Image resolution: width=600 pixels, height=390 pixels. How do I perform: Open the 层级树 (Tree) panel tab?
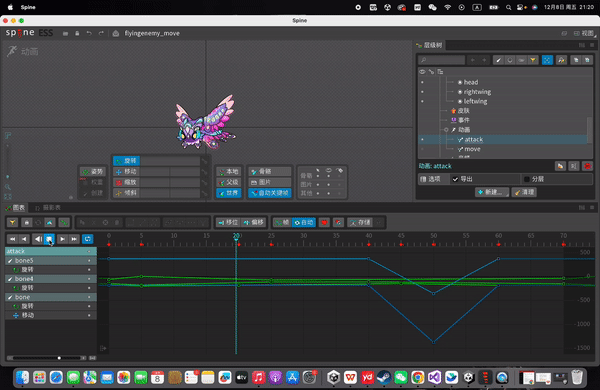point(429,45)
